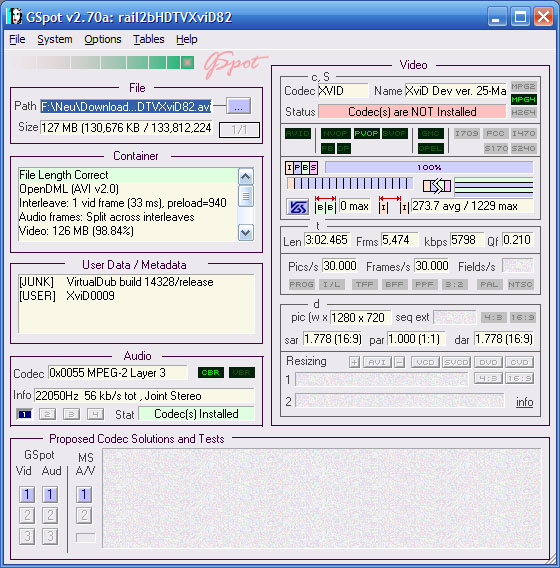The width and height of the screenshot is (560, 568).
Task: Click the S240 colorimetry indicator
Action: [x=523, y=148]
